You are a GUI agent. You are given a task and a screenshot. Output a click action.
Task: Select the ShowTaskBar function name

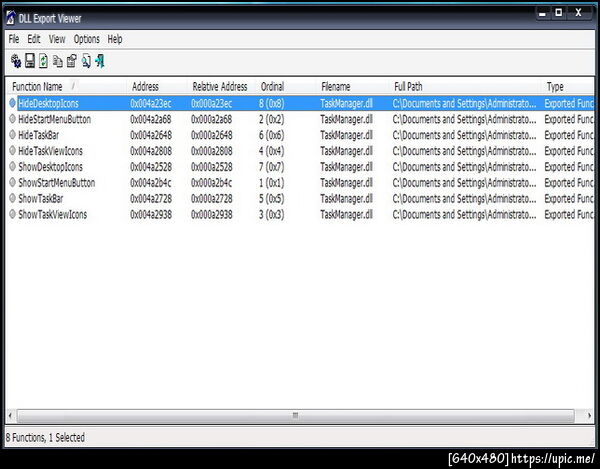click(x=41, y=199)
